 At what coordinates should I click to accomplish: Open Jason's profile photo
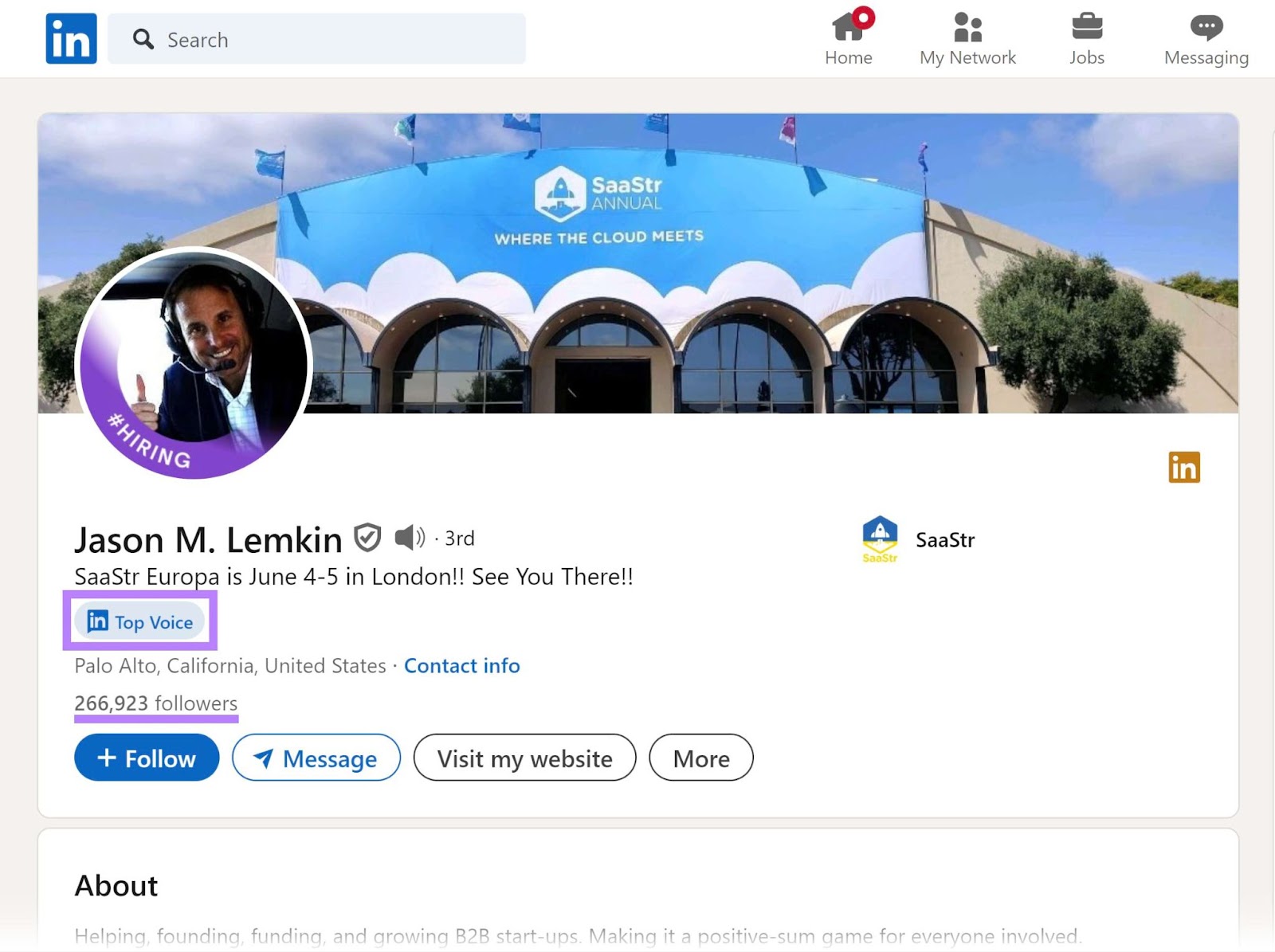[191, 365]
